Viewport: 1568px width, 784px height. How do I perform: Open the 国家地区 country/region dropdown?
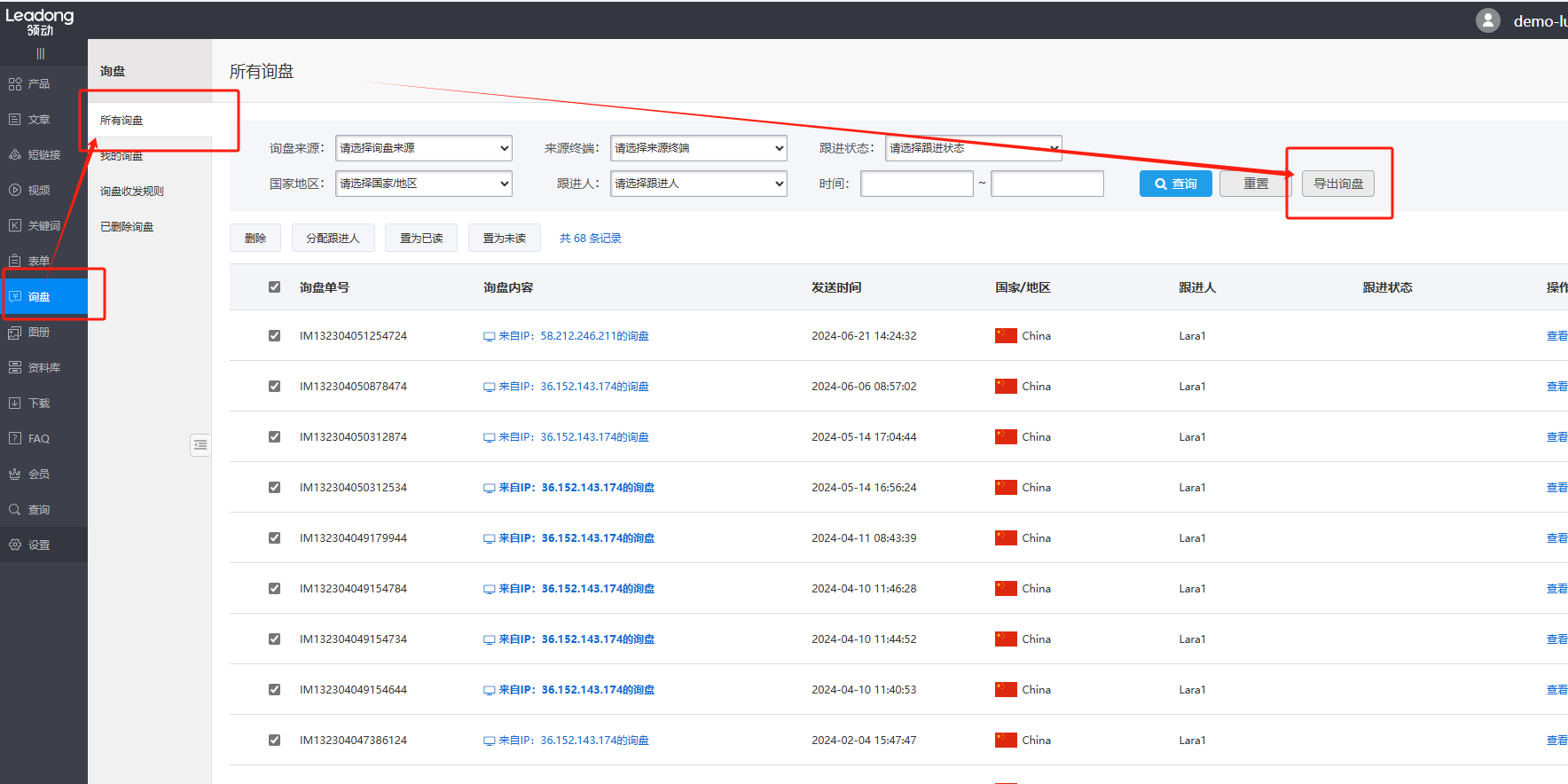coord(424,184)
